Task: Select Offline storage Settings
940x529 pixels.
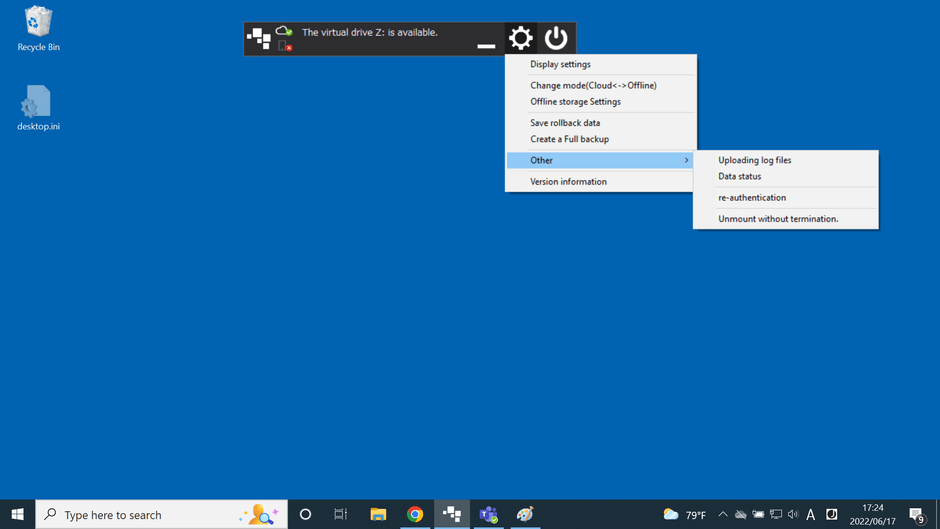Action: 575,101
